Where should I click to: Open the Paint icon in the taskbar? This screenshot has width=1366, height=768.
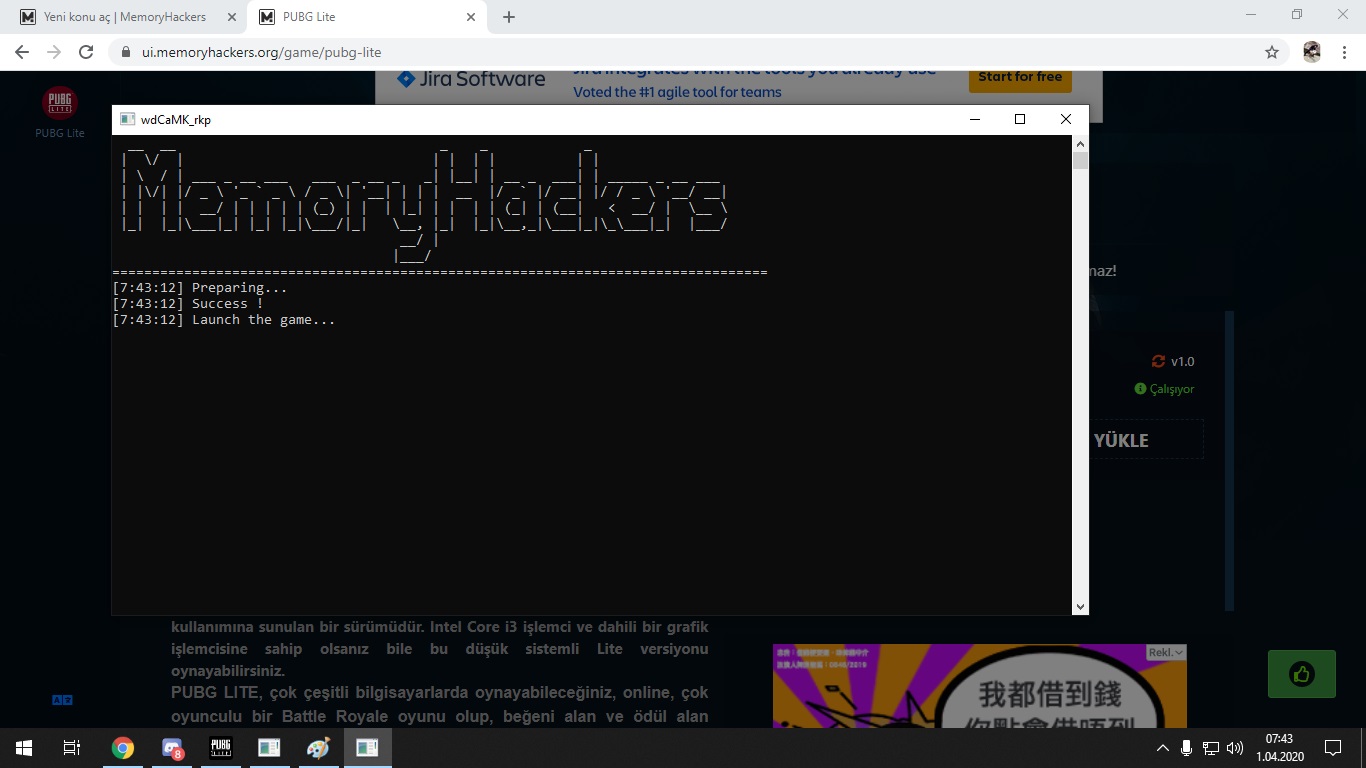coord(318,748)
